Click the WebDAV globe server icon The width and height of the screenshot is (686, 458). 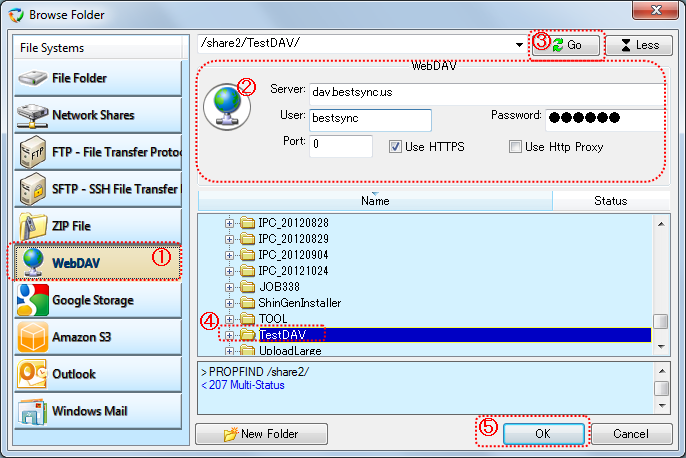pos(227,107)
